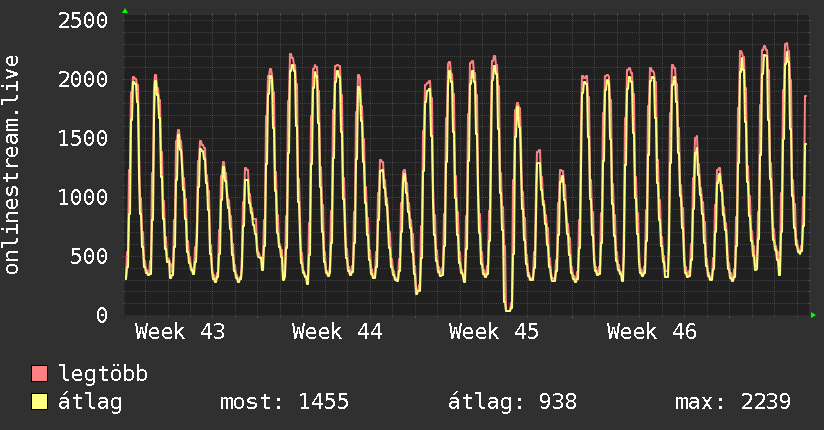Click the átlag: 938 statistic
The height and width of the screenshot is (430, 824).
[x=512, y=402]
